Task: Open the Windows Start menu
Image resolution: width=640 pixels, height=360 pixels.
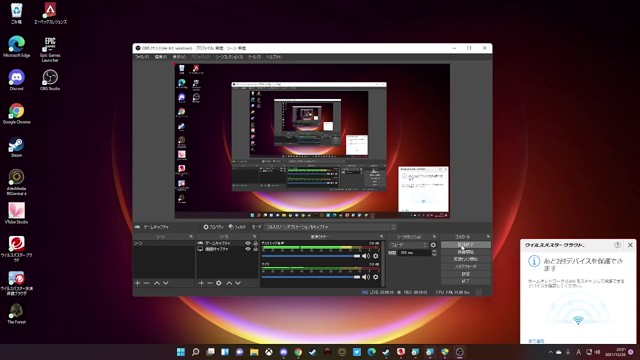Action: (181, 352)
